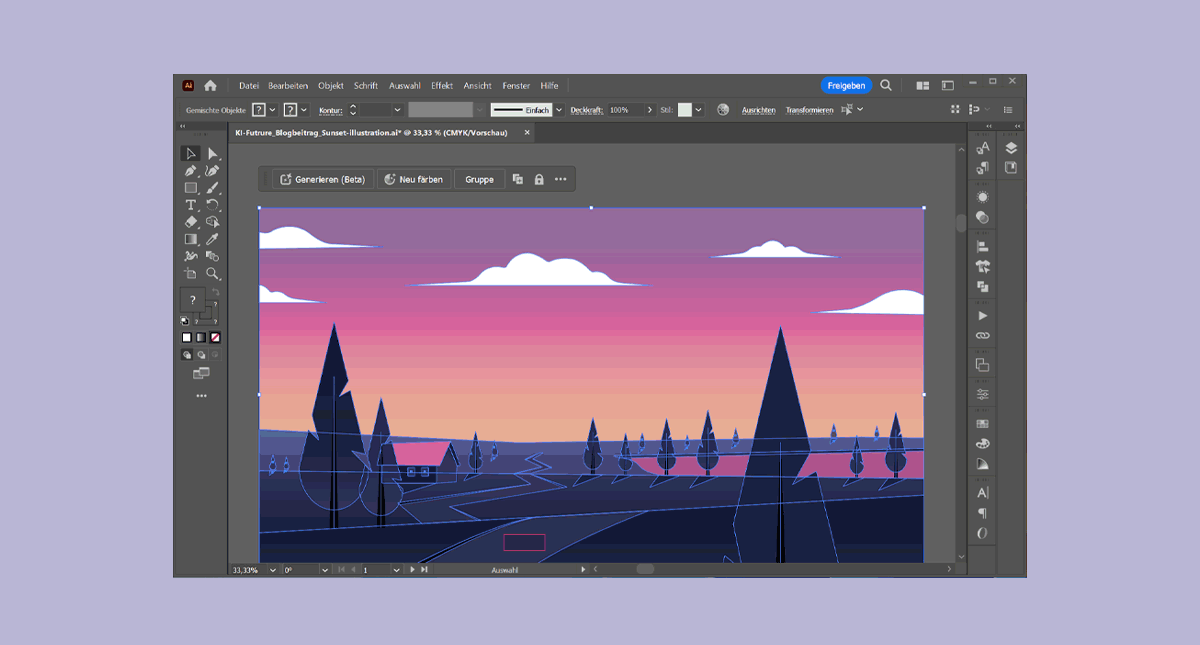Open the Stil graphic style dropdown
Image resolution: width=1200 pixels, height=645 pixels.
click(x=698, y=110)
